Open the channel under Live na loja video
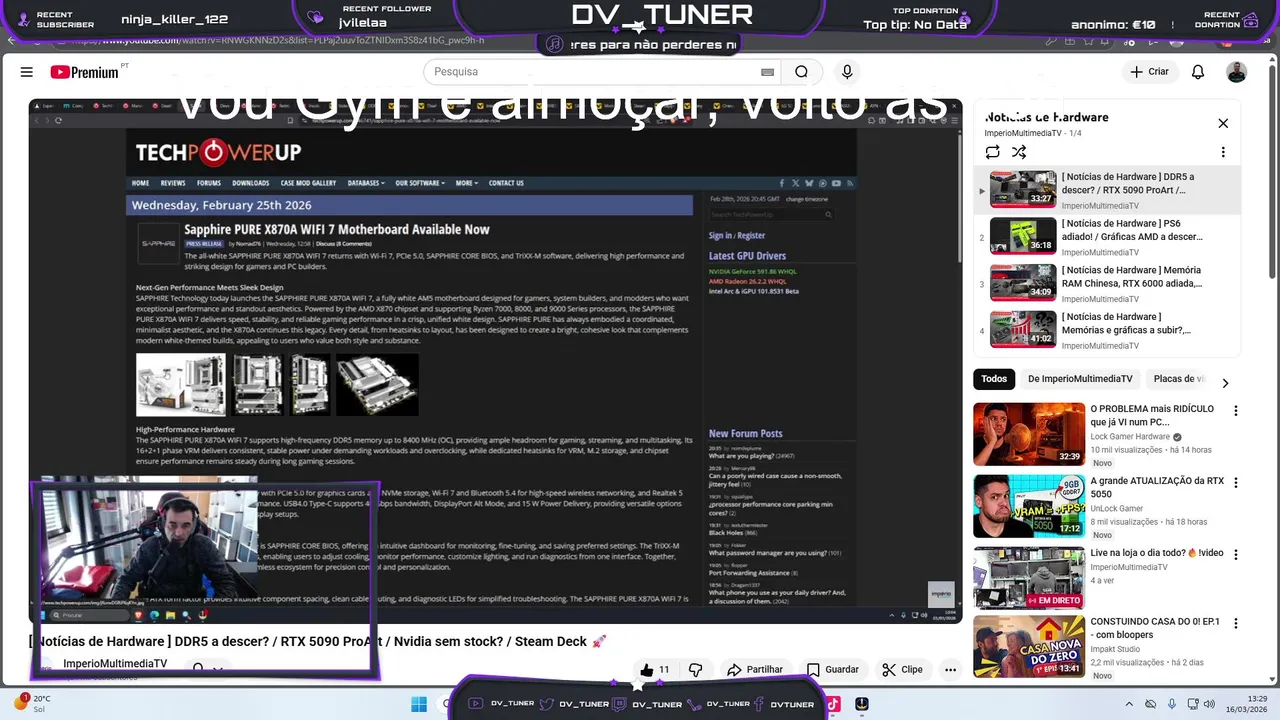This screenshot has height=720, width=1280. (1129, 567)
